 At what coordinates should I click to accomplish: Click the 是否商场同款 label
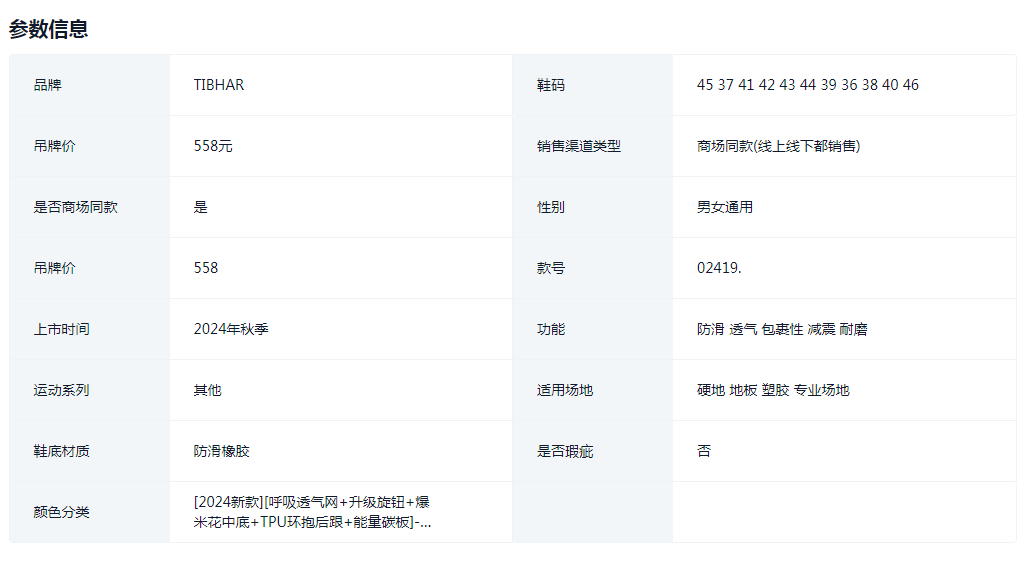click(76, 207)
